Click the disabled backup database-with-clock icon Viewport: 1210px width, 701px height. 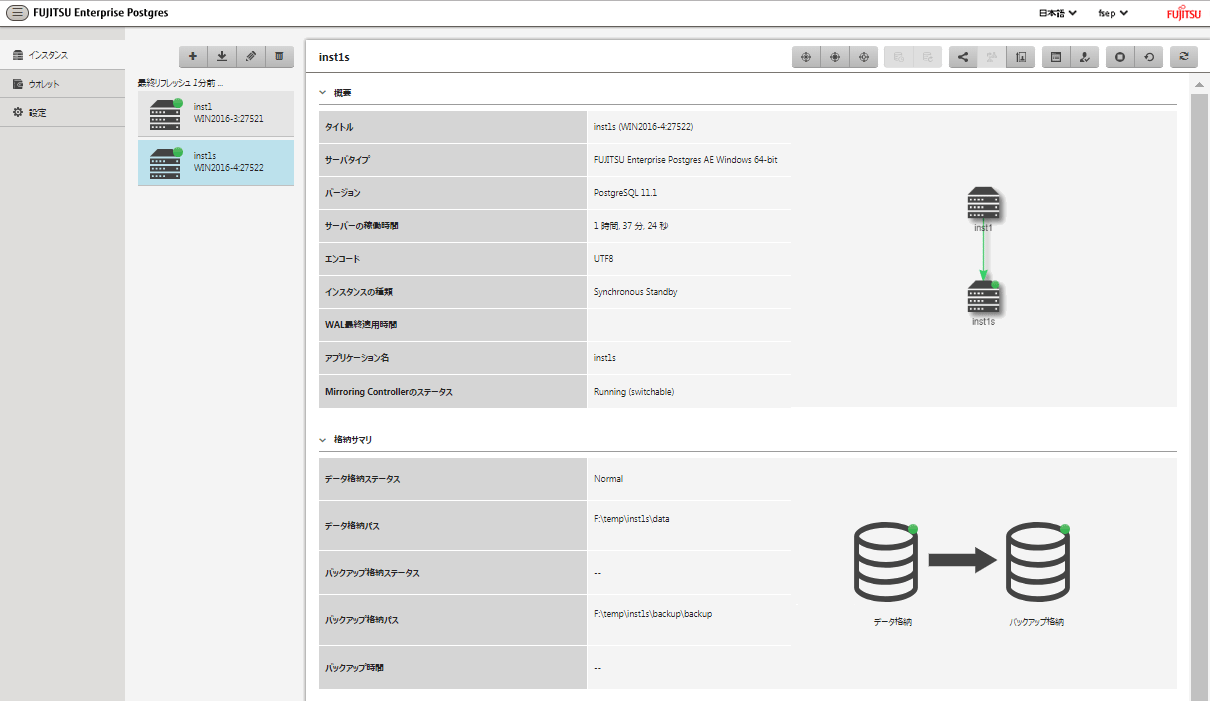pyautogui.click(x=898, y=57)
